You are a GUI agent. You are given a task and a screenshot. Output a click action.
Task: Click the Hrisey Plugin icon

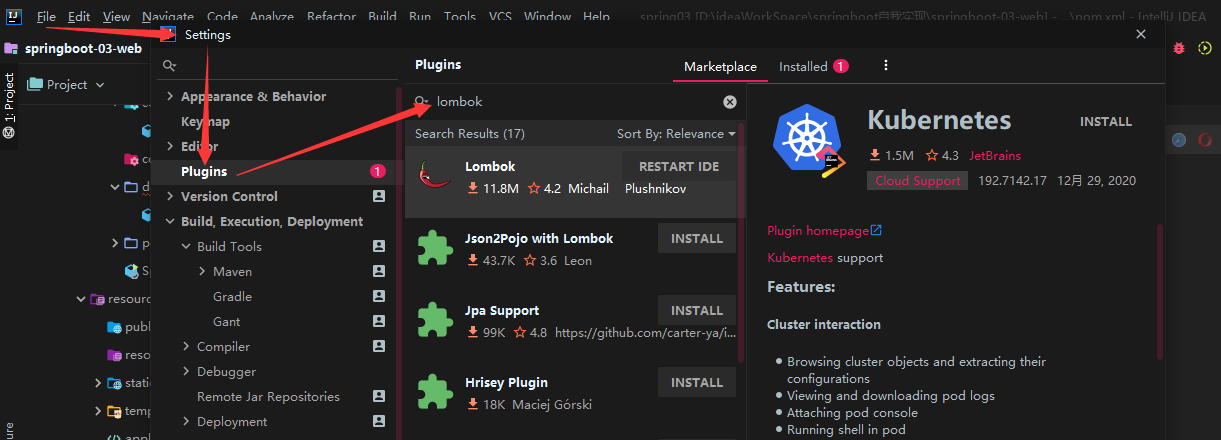[435, 393]
